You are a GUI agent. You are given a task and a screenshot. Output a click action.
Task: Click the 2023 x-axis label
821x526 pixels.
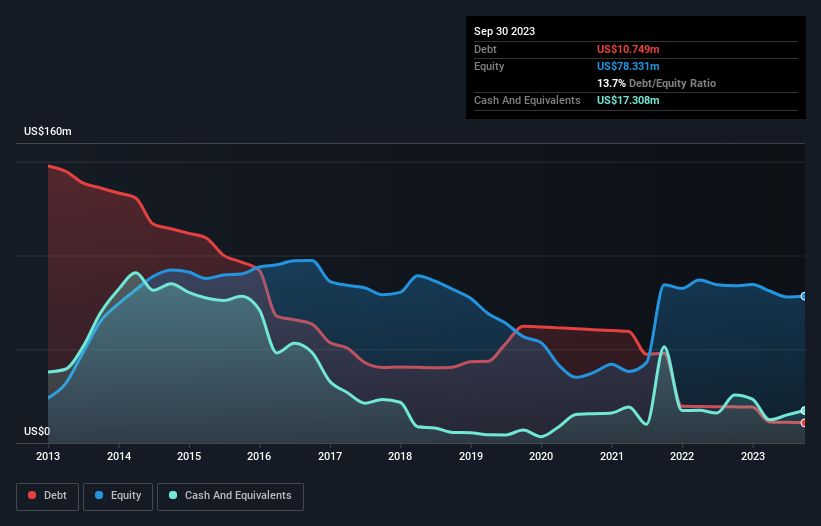click(x=752, y=456)
